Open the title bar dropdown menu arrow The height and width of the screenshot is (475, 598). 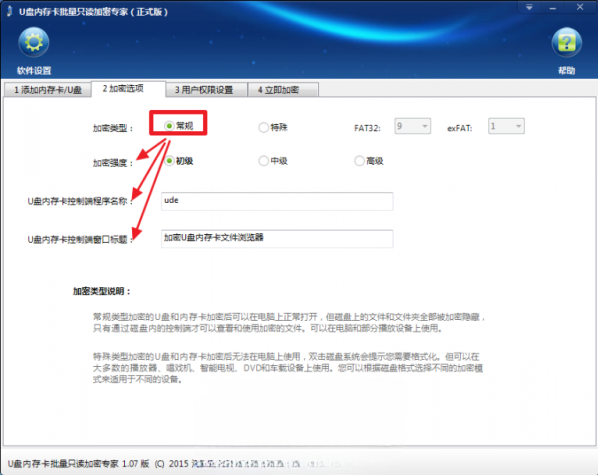tap(529, 7)
